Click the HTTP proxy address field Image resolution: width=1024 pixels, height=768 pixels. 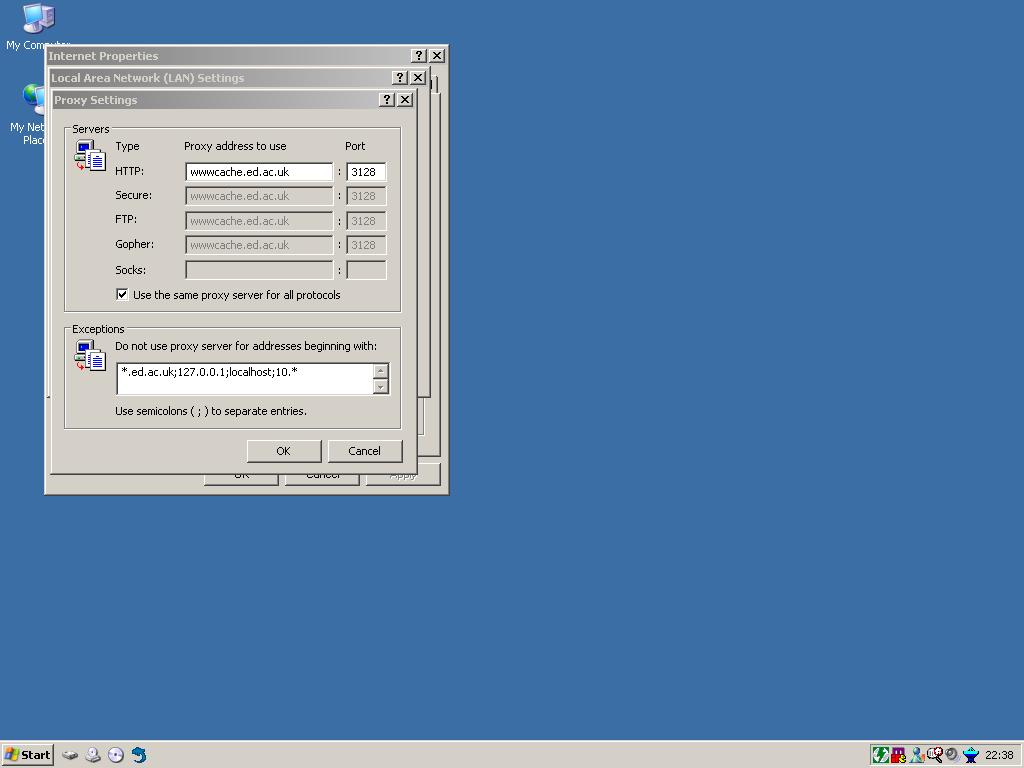pos(259,172)
